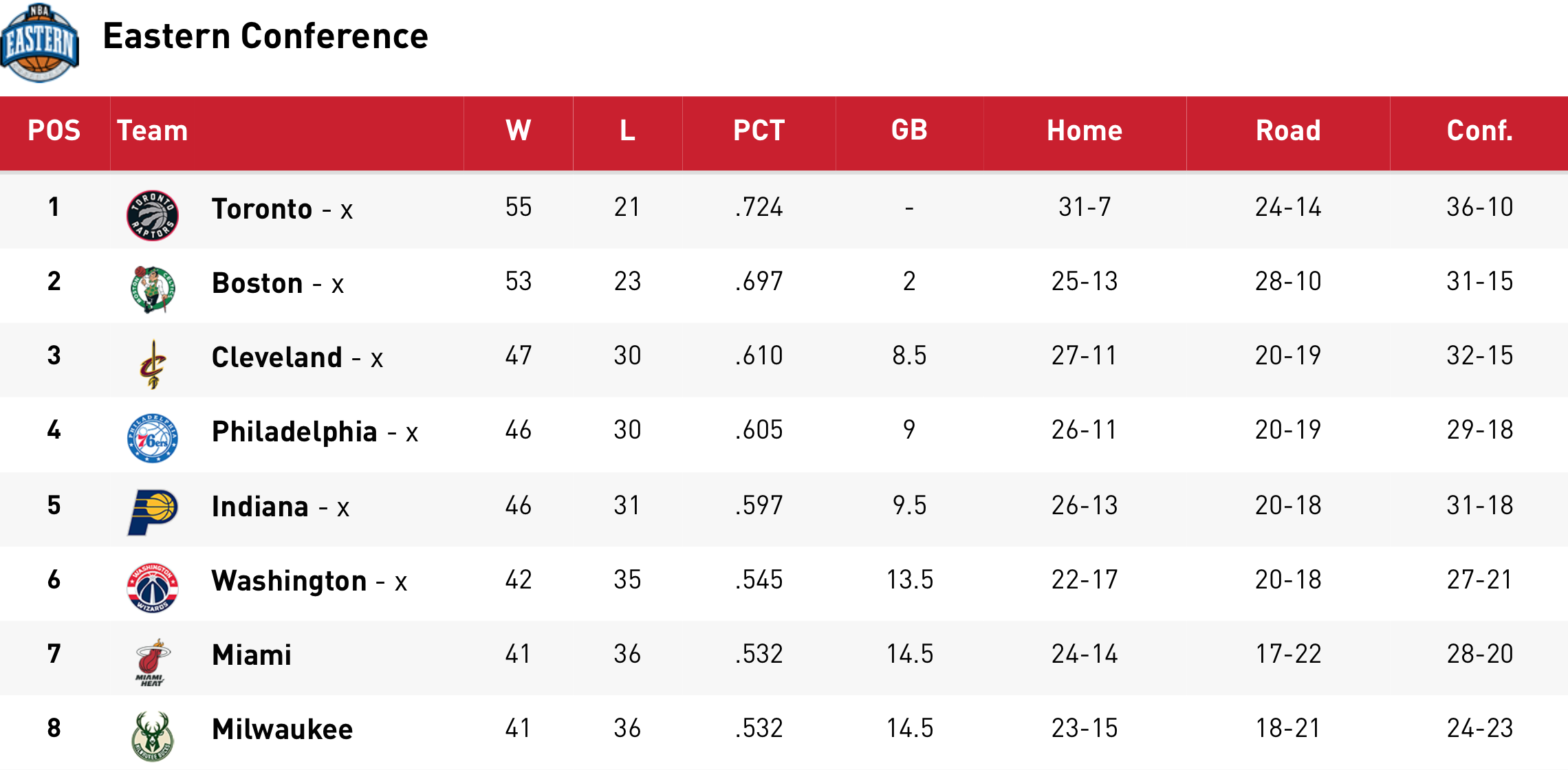Click Miami's win percentage .532
The width and height of the screenshot is (1568, 770).
coord(759,654)
